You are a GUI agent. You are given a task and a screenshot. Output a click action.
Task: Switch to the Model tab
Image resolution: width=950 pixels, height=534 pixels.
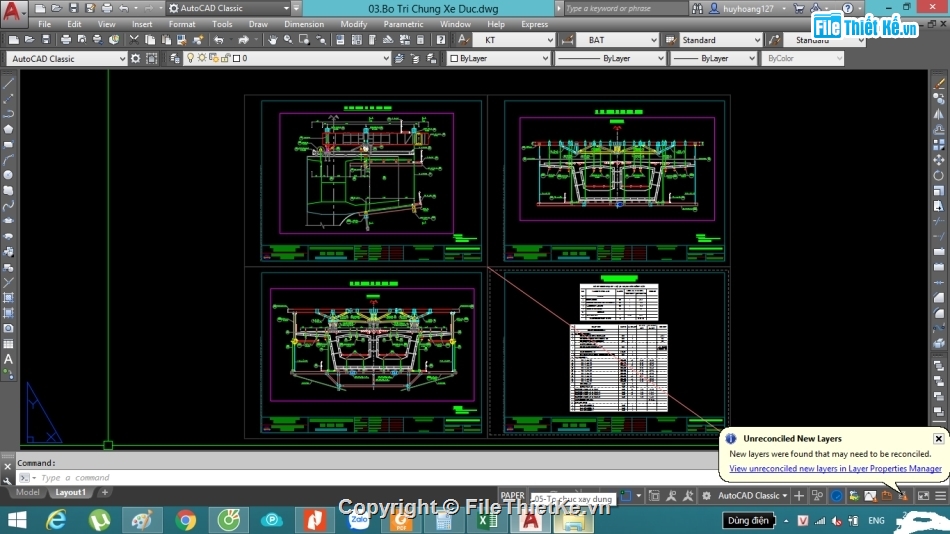[27, 492]
